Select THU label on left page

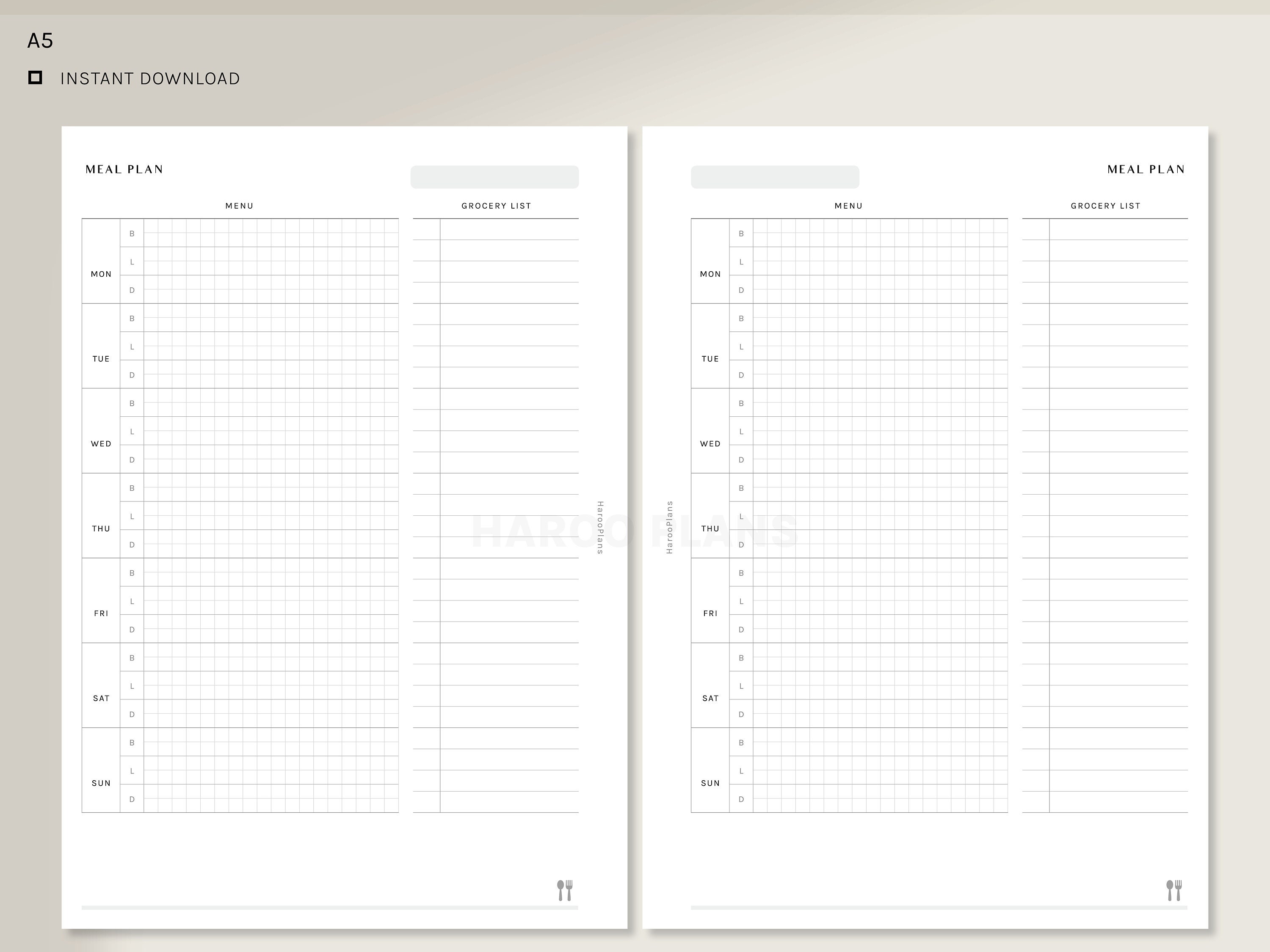(101, 528)
